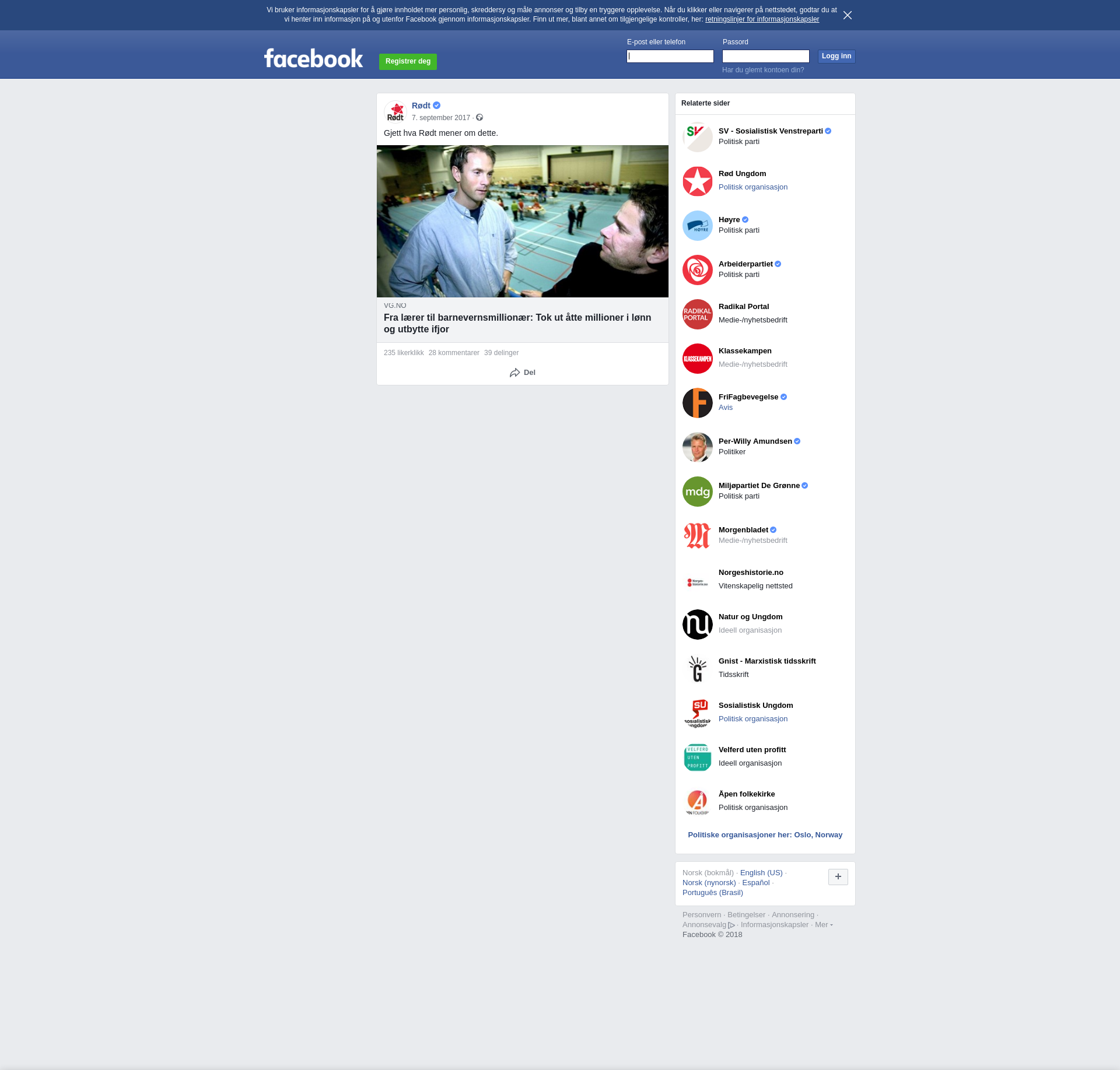Viewport: 1120px width, 1070px height.
Task: Click Politisk organisasjon under Rød Ungdom
Action: [753, 187]
